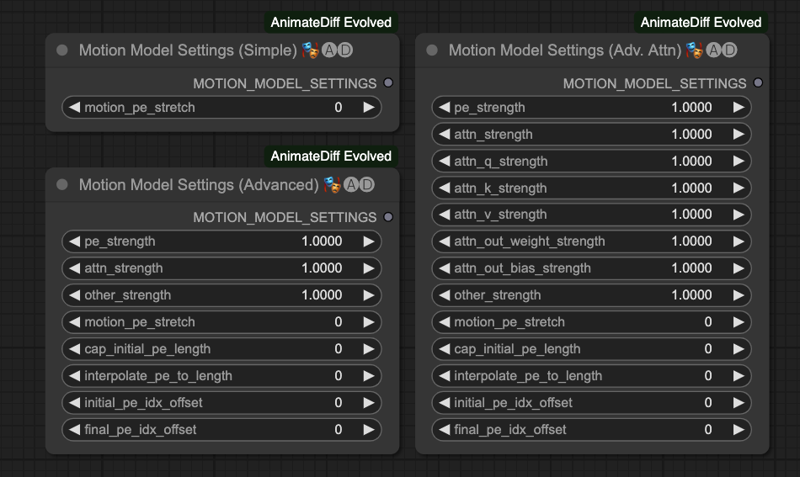Collapse the Motion Model Settings (Adv. Attn) node dot
This screenshot has width=800, height=477.
coord(432,50)
